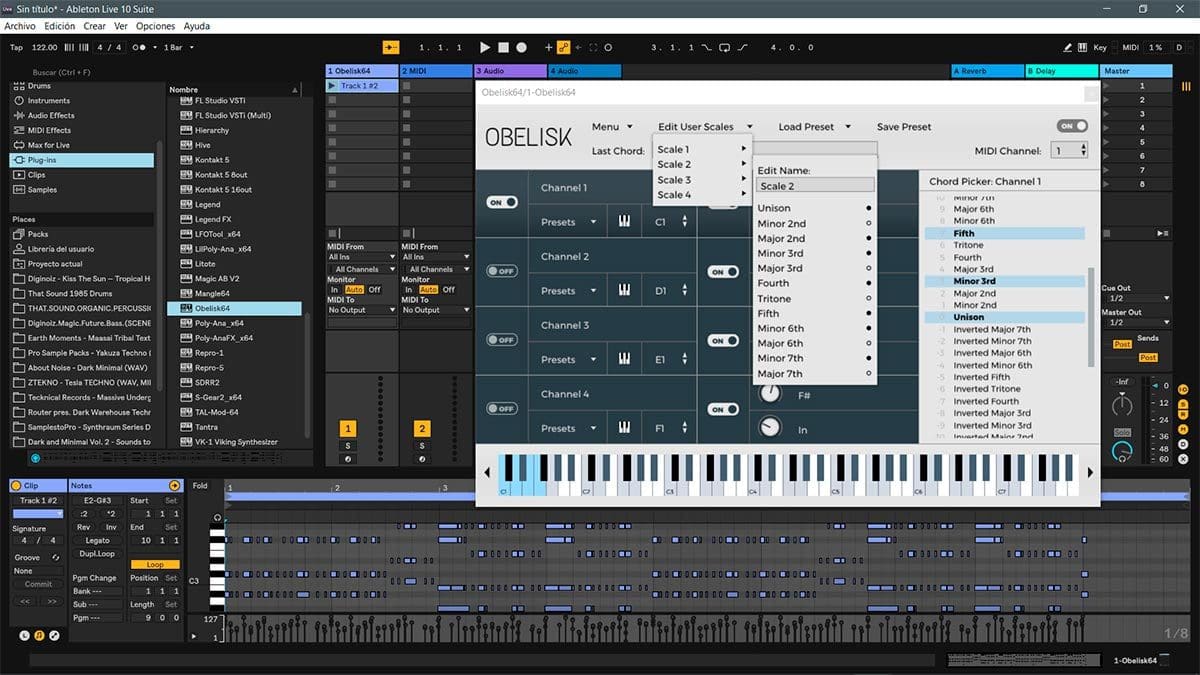Click the Key map mode switch
Image resolution: width=1200 pixels, height=675 pixels.
[x=1100, y=47]
